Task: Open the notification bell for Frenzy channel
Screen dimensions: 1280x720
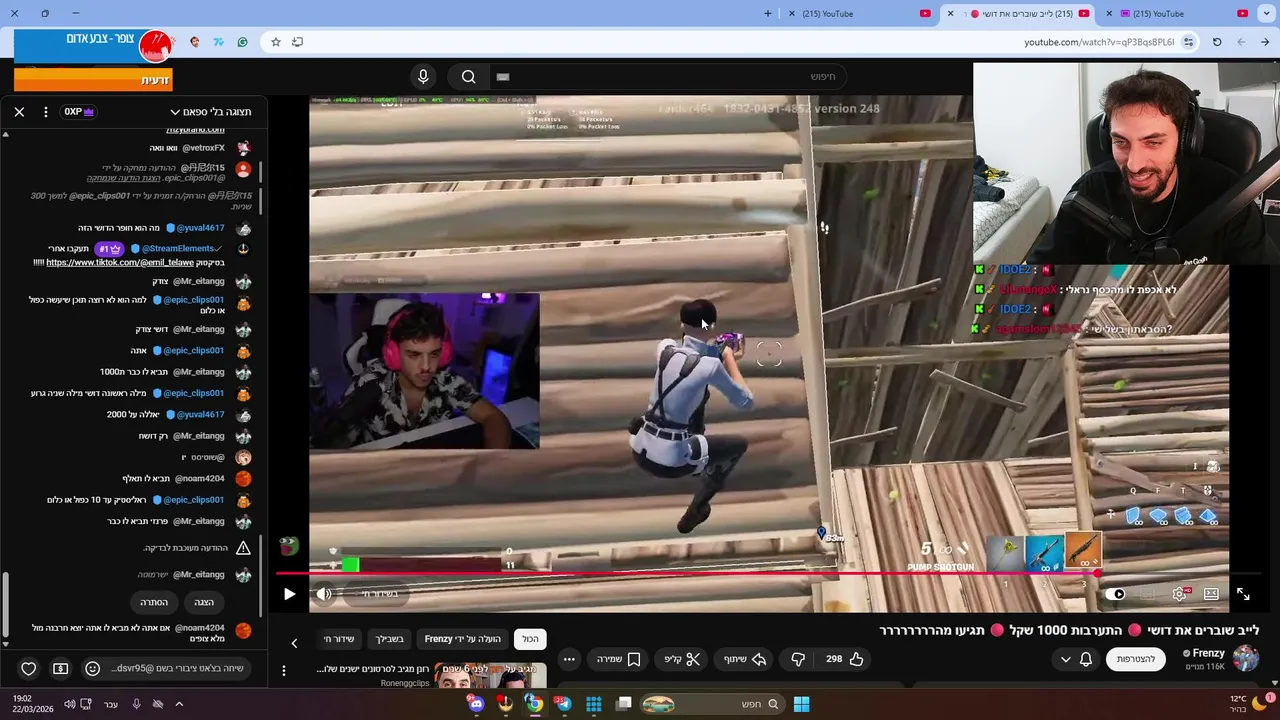Action: coord(1086,659)
